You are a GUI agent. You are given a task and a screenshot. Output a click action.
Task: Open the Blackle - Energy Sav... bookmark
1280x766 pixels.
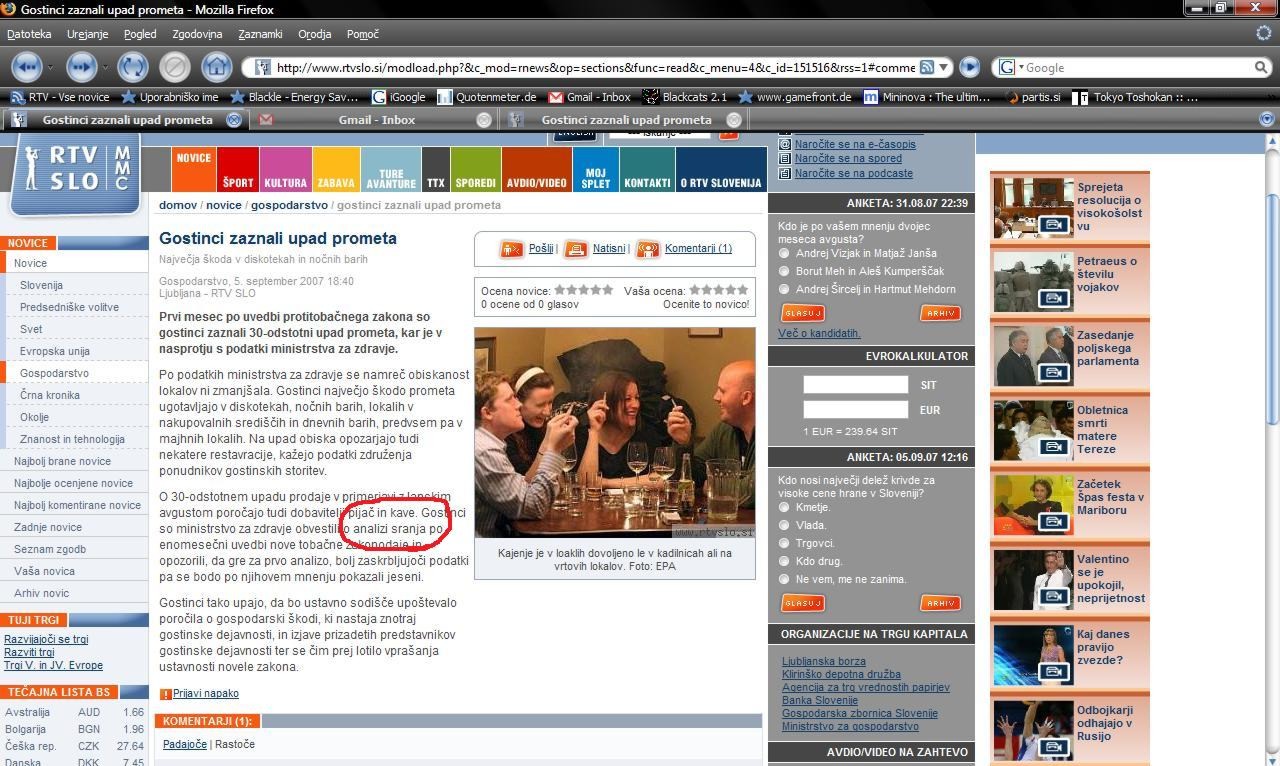click(x=294, y=97)
